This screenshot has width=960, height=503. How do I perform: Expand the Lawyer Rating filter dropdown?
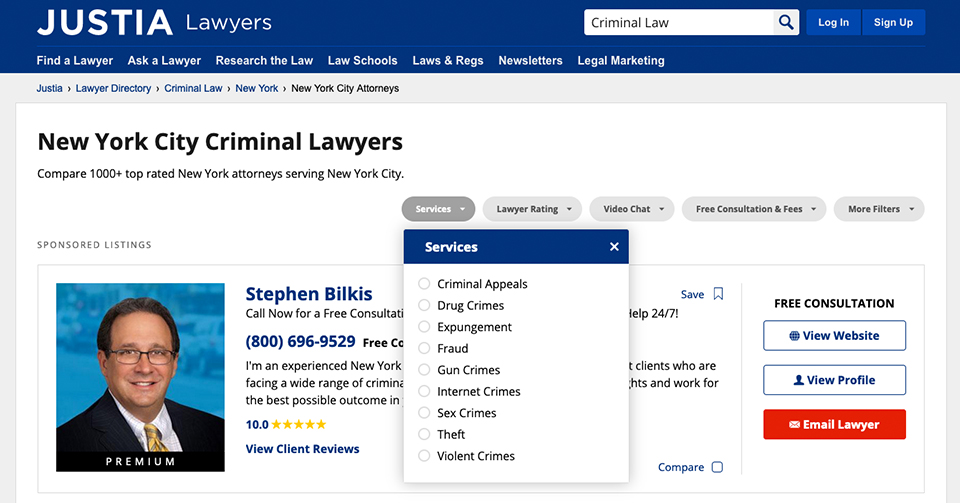point(532,209)
